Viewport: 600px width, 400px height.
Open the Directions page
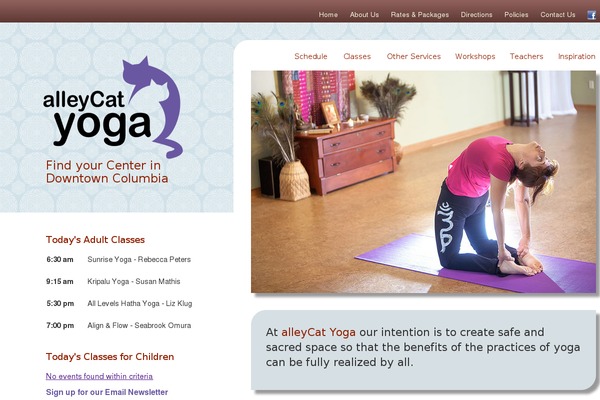476,15
